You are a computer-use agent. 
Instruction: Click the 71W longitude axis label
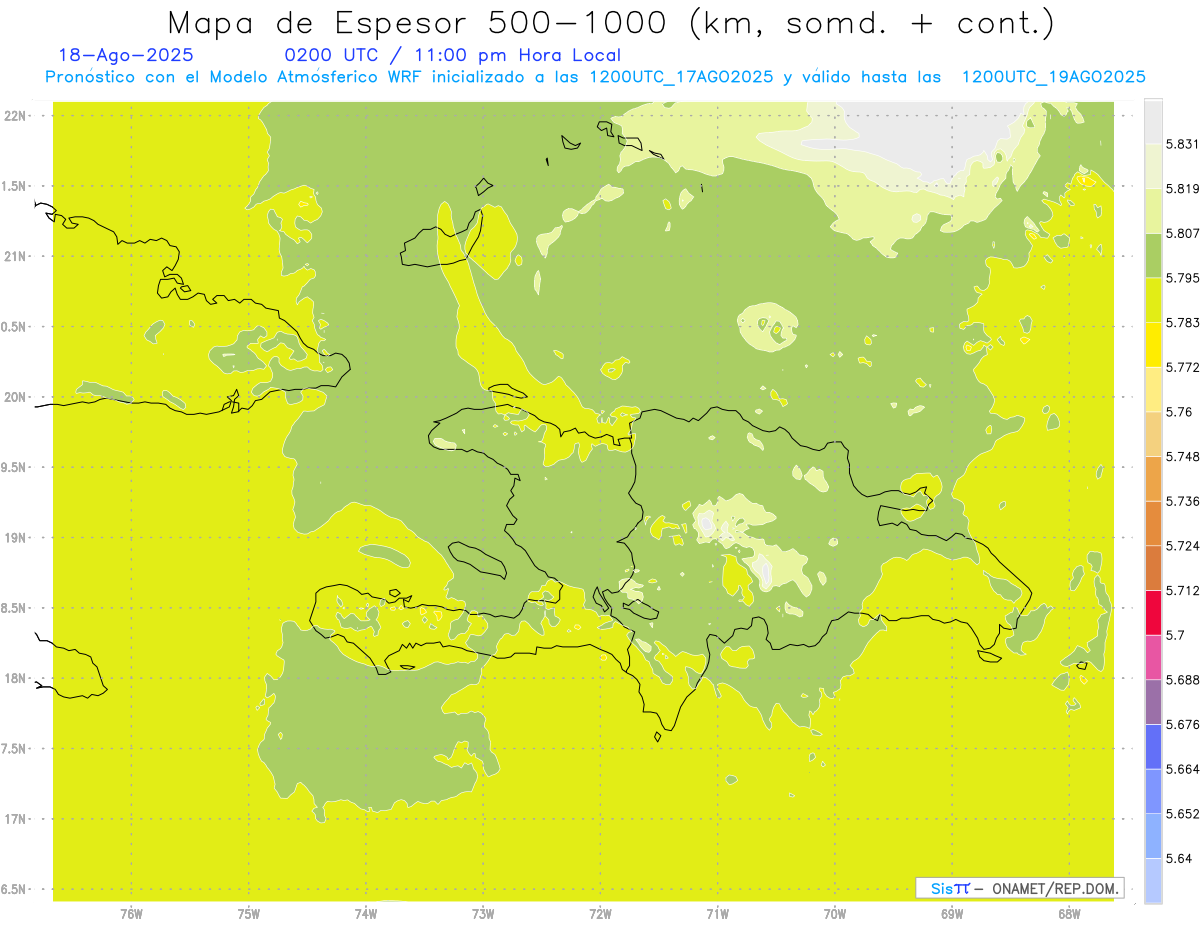point(717,914)
